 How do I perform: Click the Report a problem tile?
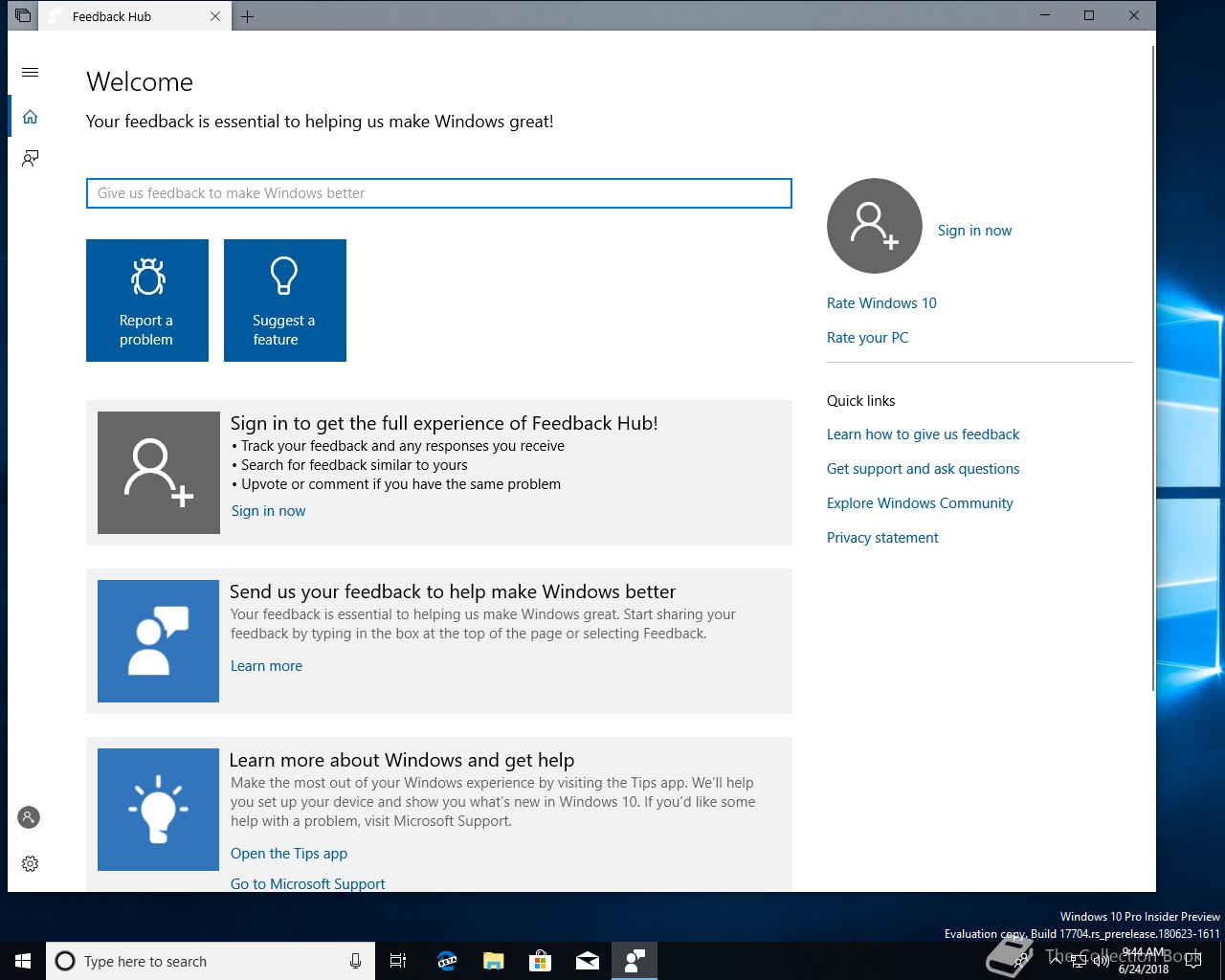pyautogui.click(x=147, y=301)
